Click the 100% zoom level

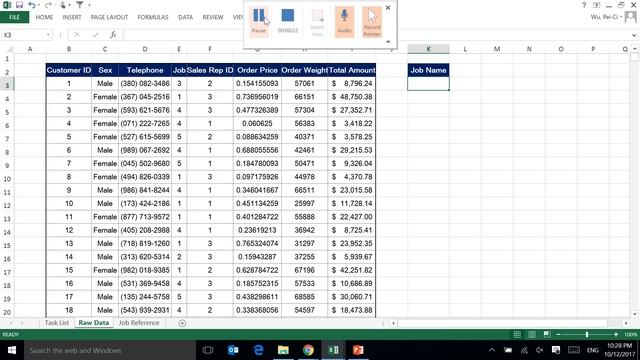(630, 335)
